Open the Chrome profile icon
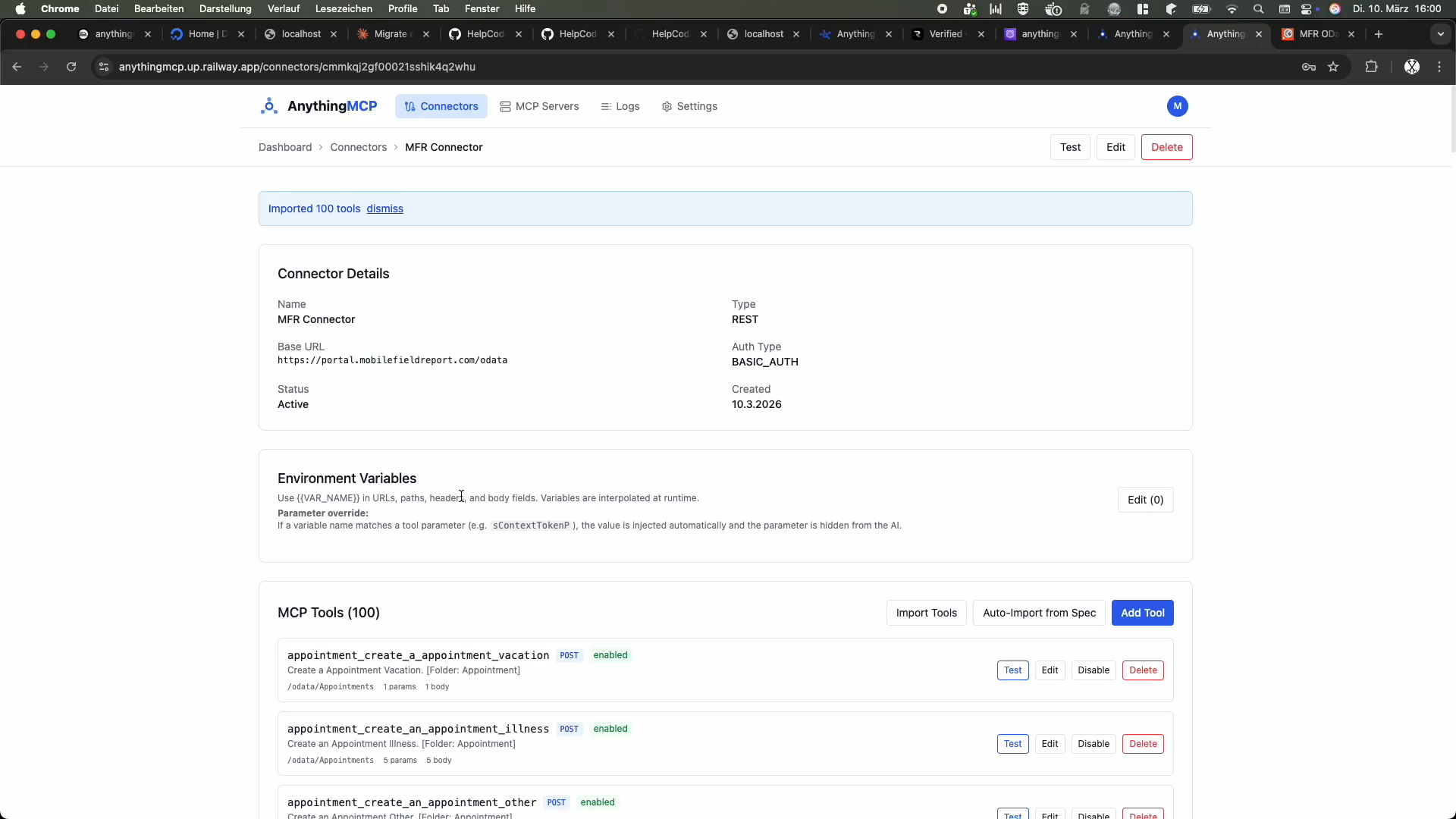This screenshot has height=819, width=1456. tap(1411, 67)
